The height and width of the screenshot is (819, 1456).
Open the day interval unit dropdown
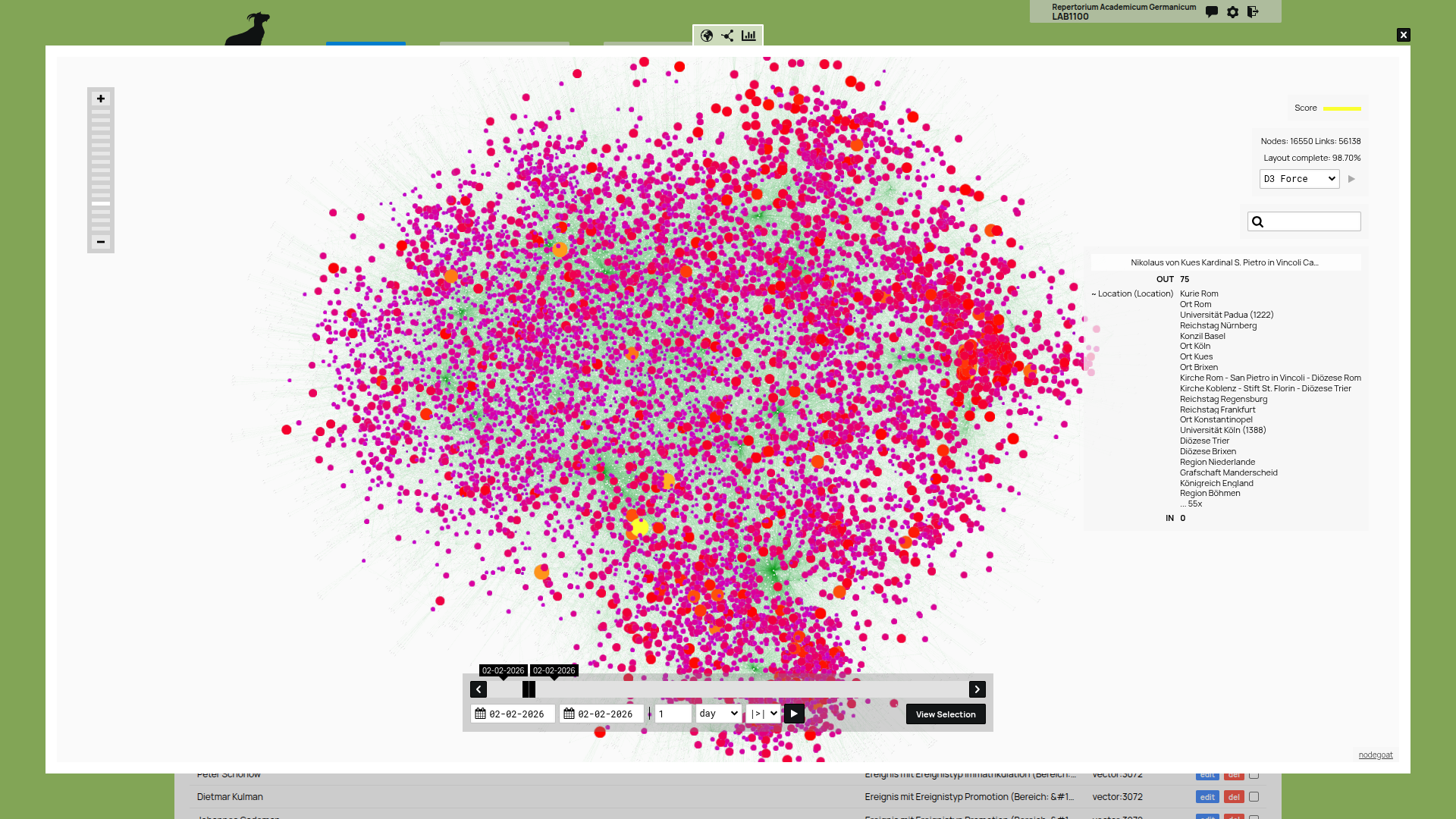(x=718, y=714)
